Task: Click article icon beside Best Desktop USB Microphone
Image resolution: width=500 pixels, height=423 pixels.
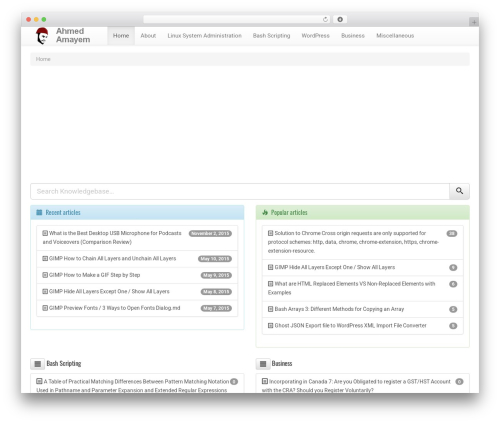Action: coord(45,233)
